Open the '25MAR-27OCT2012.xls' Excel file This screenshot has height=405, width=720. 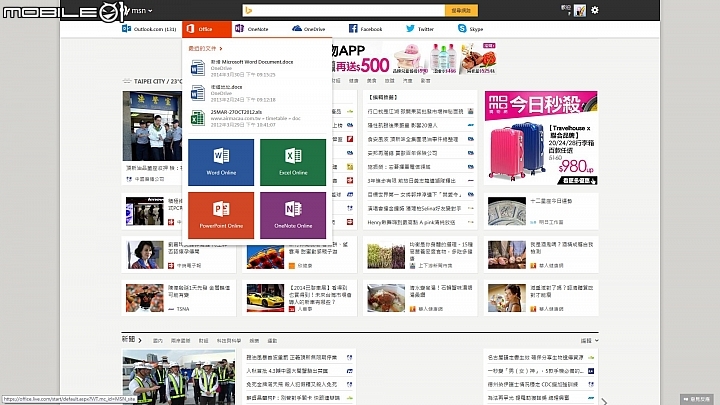tap(236, 112)
